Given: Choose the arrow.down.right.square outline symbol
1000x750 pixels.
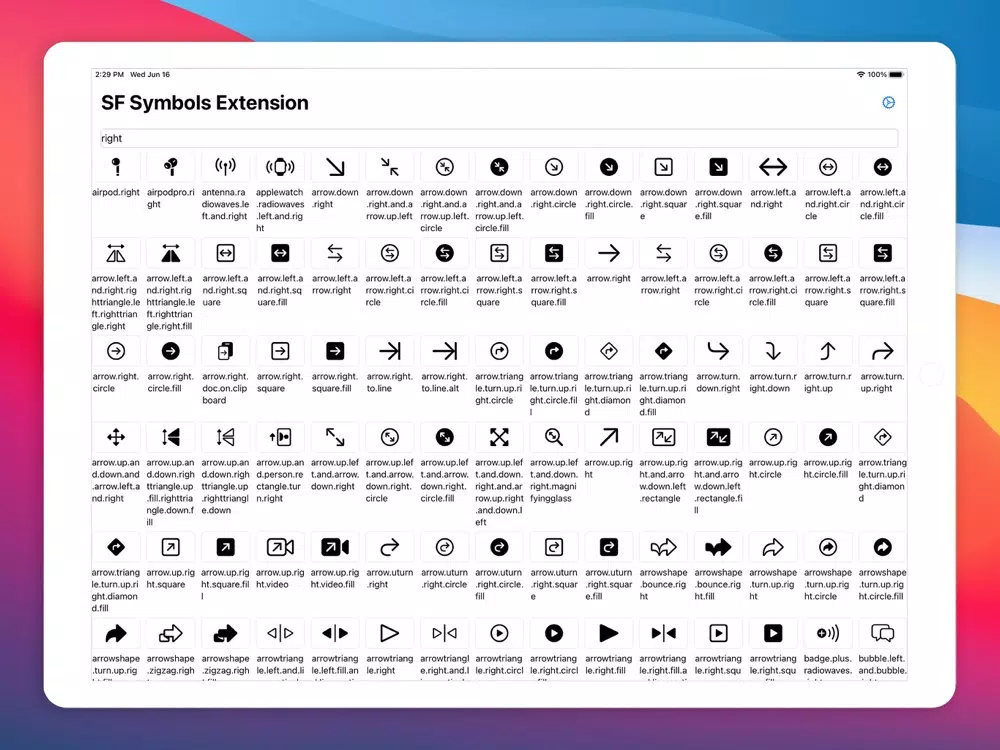Looking at the screenshot, I should coord(663,167).
